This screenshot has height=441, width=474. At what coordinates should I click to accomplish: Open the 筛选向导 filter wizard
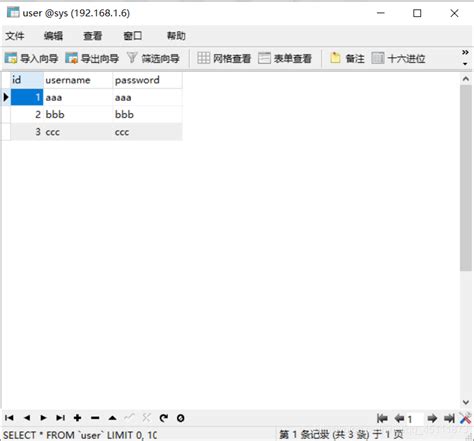click(x=153, y=59)
